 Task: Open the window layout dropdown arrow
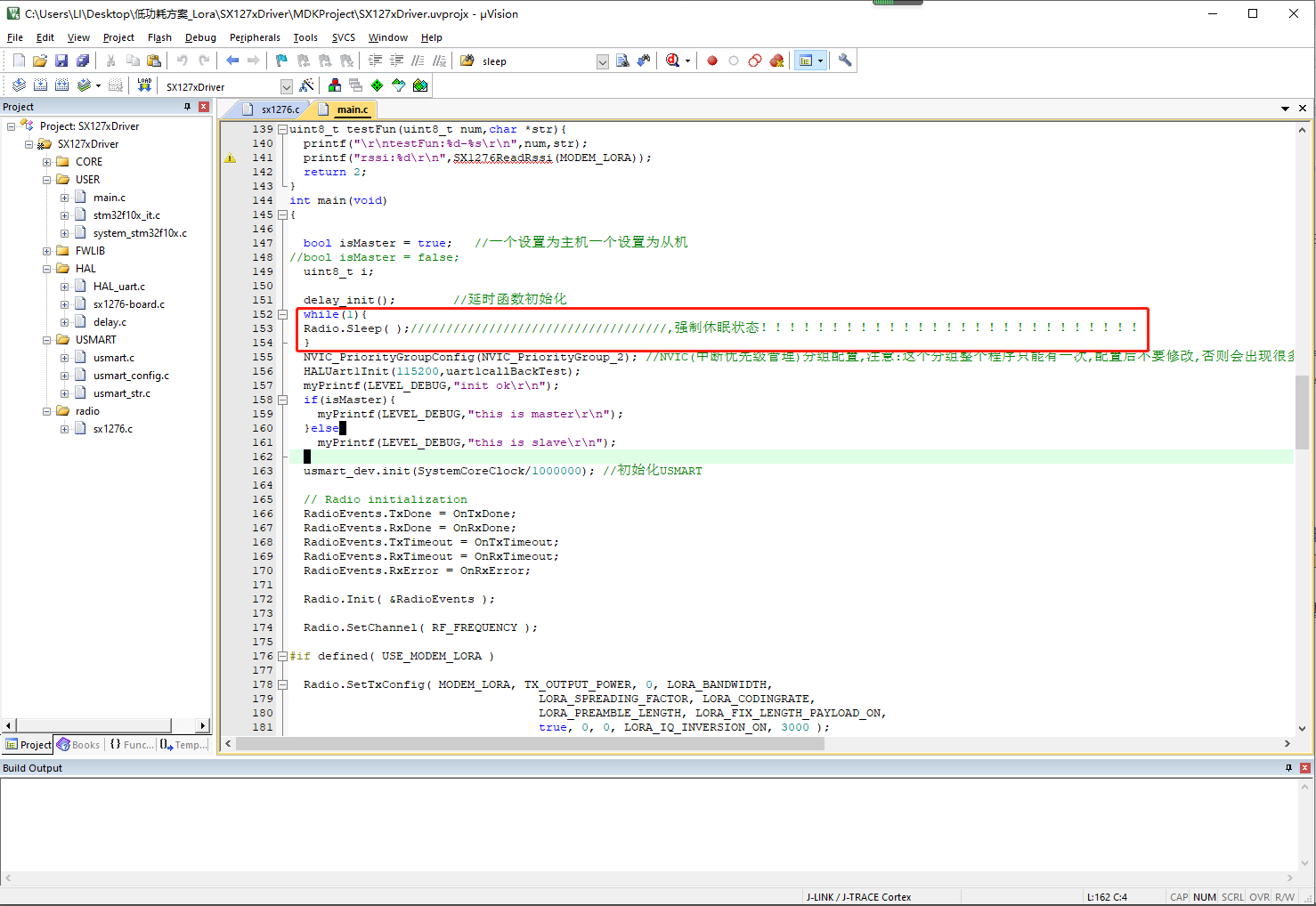click(820, 61)
